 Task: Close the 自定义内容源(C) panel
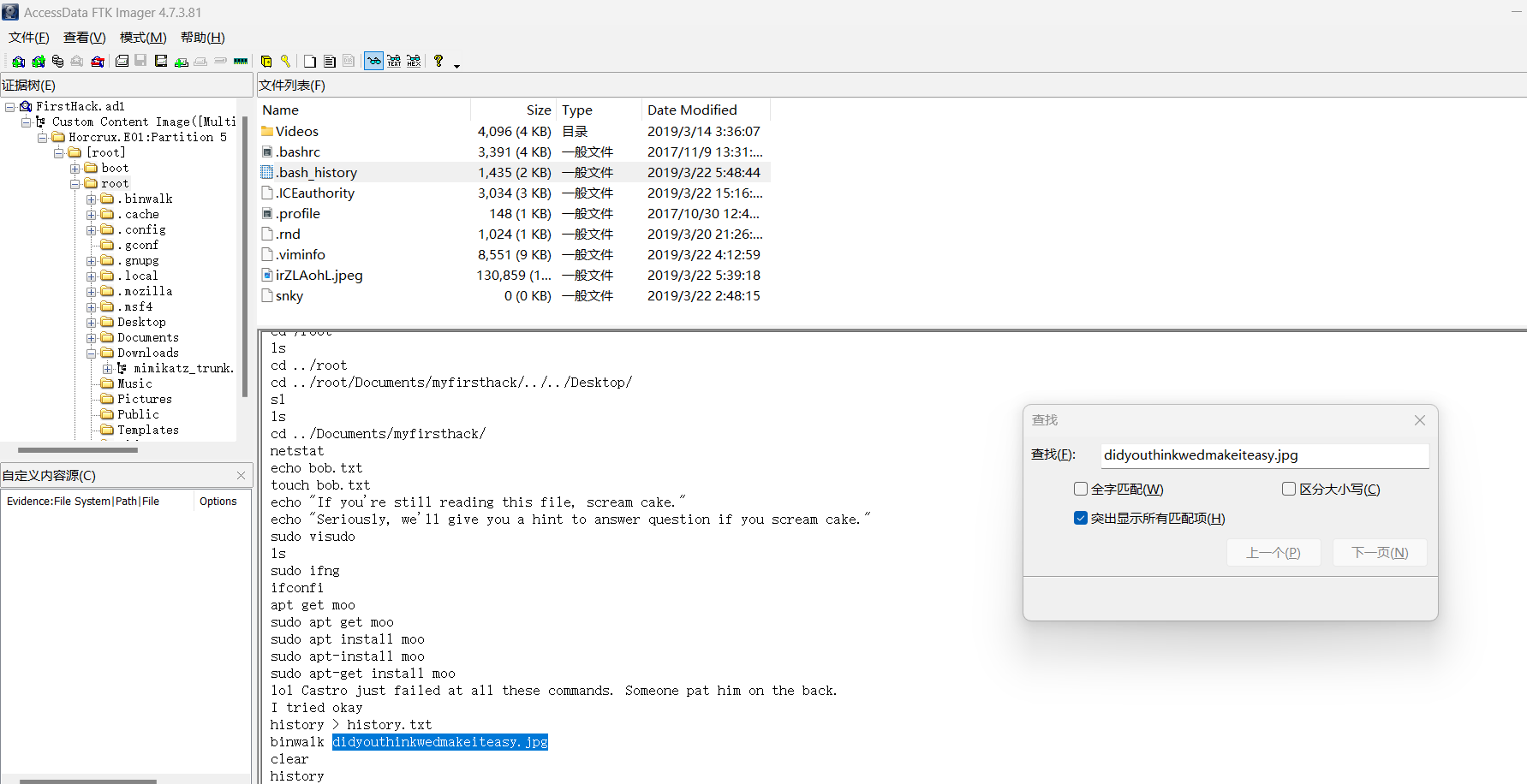point(241,476)
